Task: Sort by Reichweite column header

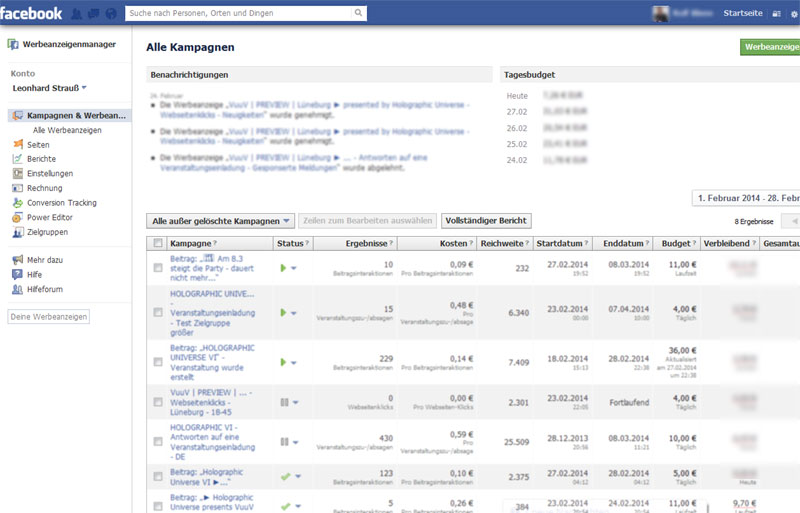Action: 502,243
